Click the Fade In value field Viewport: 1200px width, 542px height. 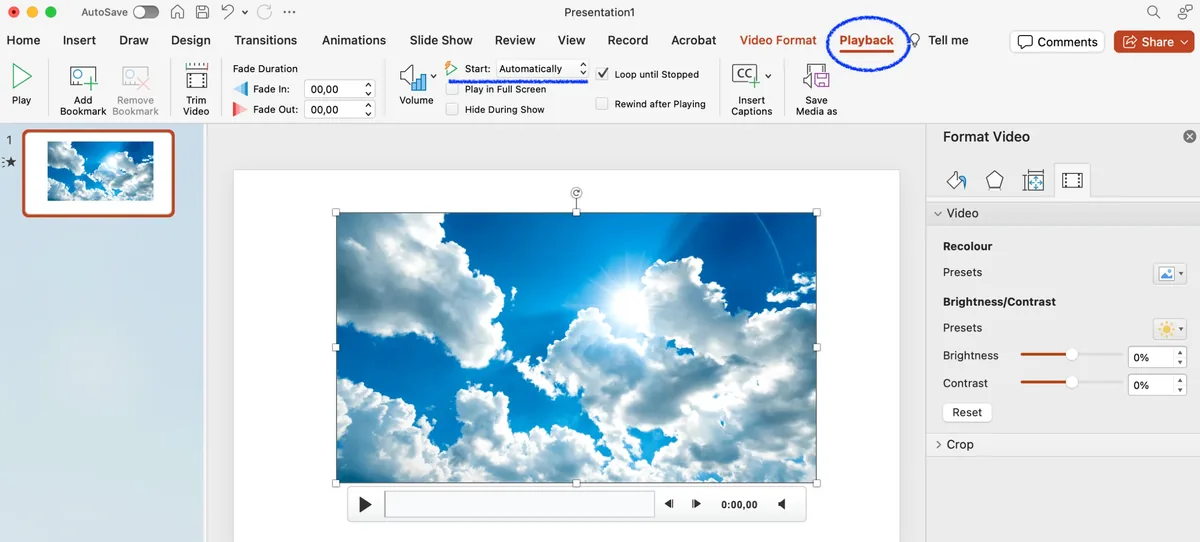[333, 89]
